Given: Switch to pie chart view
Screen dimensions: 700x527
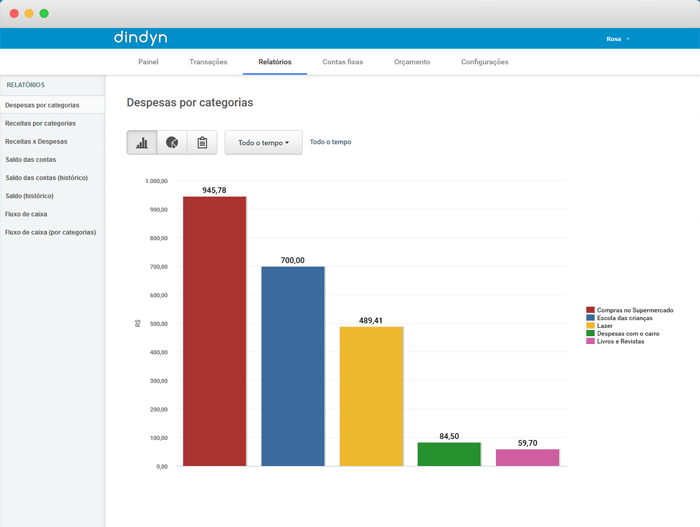Looking at the screenshot, I should (172, 142).
